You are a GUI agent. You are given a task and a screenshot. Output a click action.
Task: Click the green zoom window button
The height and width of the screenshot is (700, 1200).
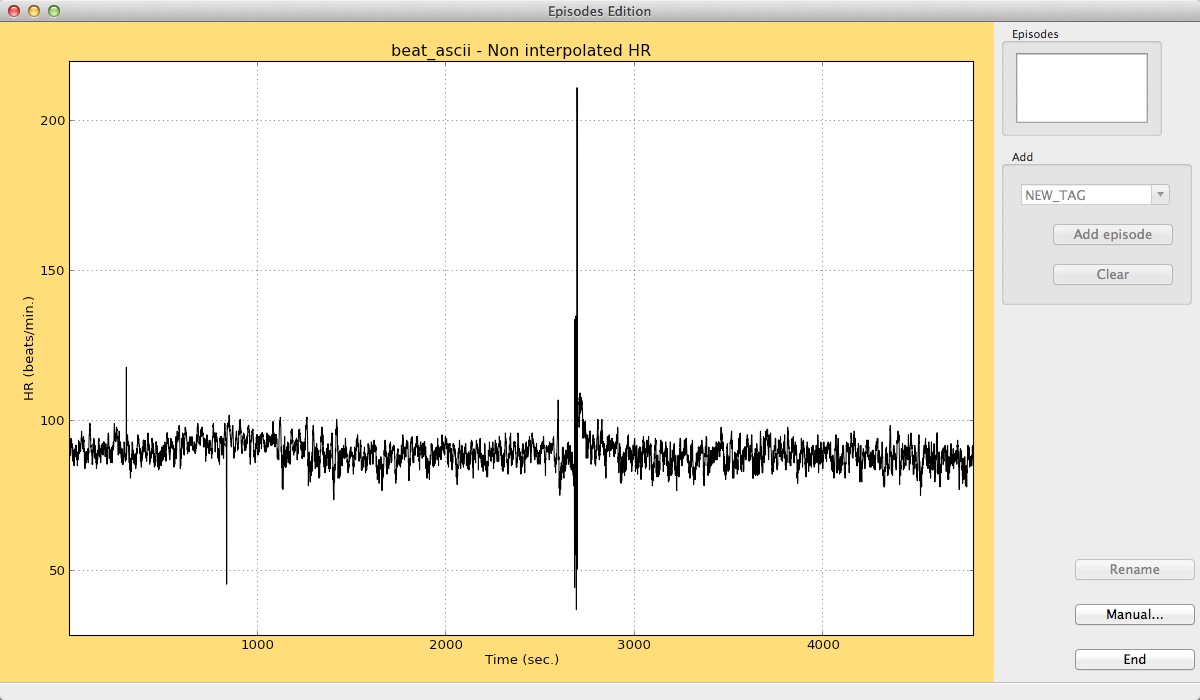click(x=53, y=11)
